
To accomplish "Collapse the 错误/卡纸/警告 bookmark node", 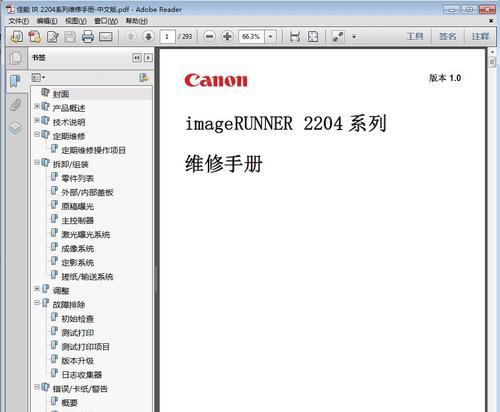I will click(x=37, y=387).
